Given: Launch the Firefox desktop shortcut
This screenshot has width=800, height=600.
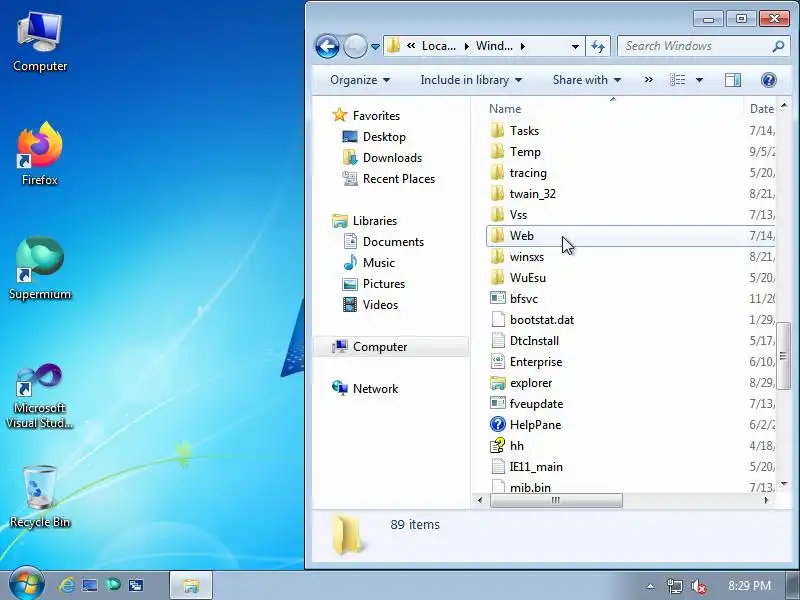Looking at the screenshot, I should coord(40,154).
